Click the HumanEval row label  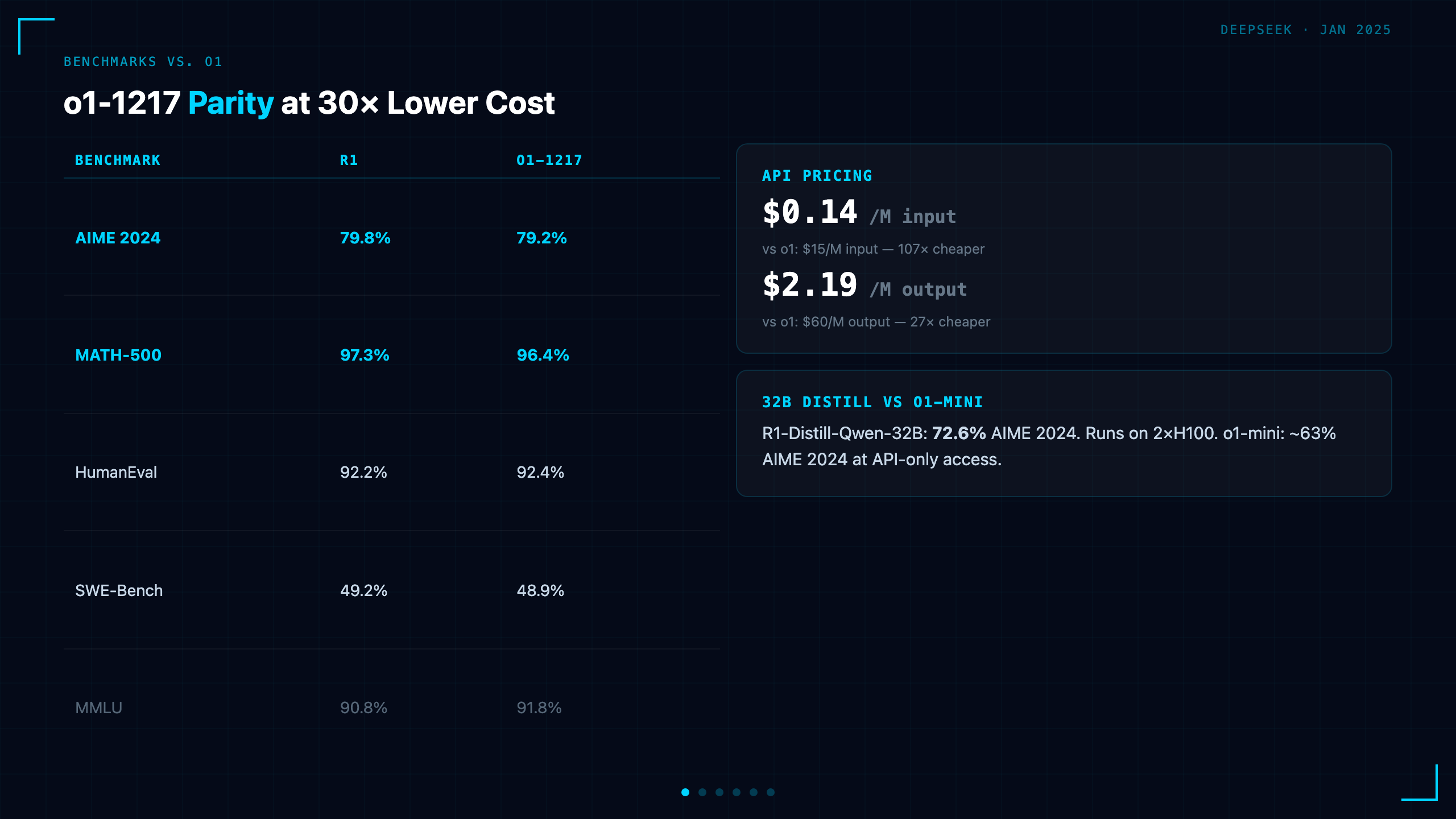pos(116,472)
